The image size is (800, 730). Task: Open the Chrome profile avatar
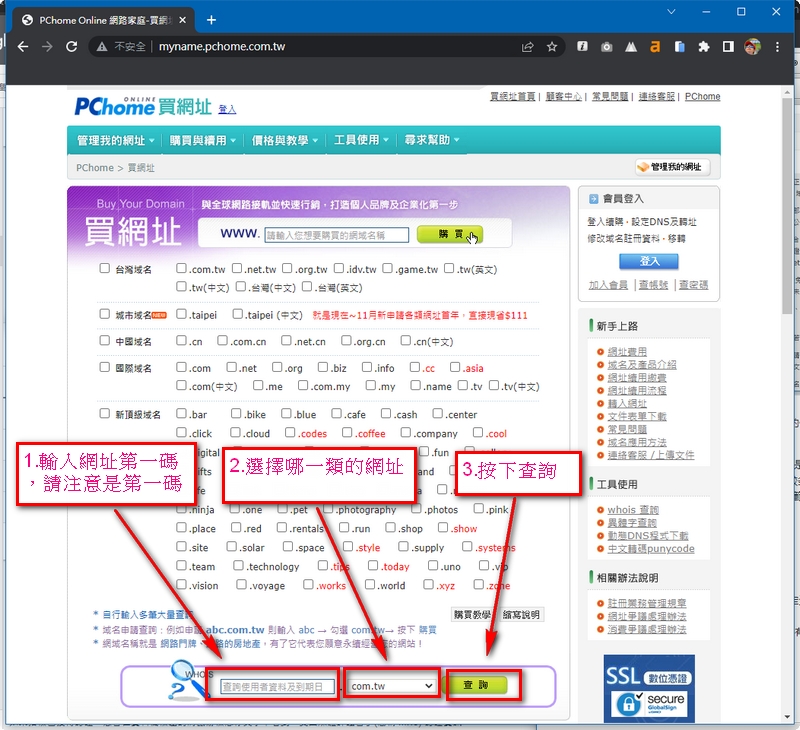(752, 46)
